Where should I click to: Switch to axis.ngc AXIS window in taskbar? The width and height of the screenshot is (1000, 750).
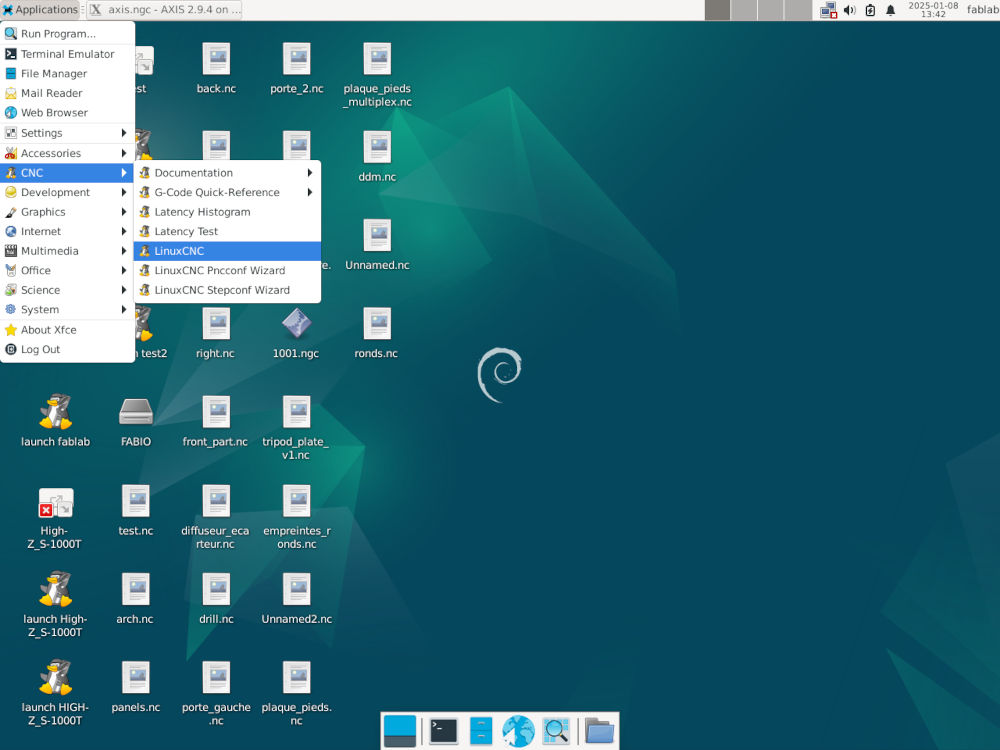[x=165, y=10]
